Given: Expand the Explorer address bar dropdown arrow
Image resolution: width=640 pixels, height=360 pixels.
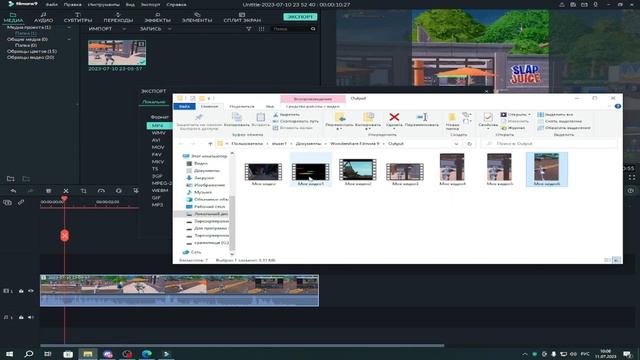Looking at the screenshot, I should click(456, 144).
